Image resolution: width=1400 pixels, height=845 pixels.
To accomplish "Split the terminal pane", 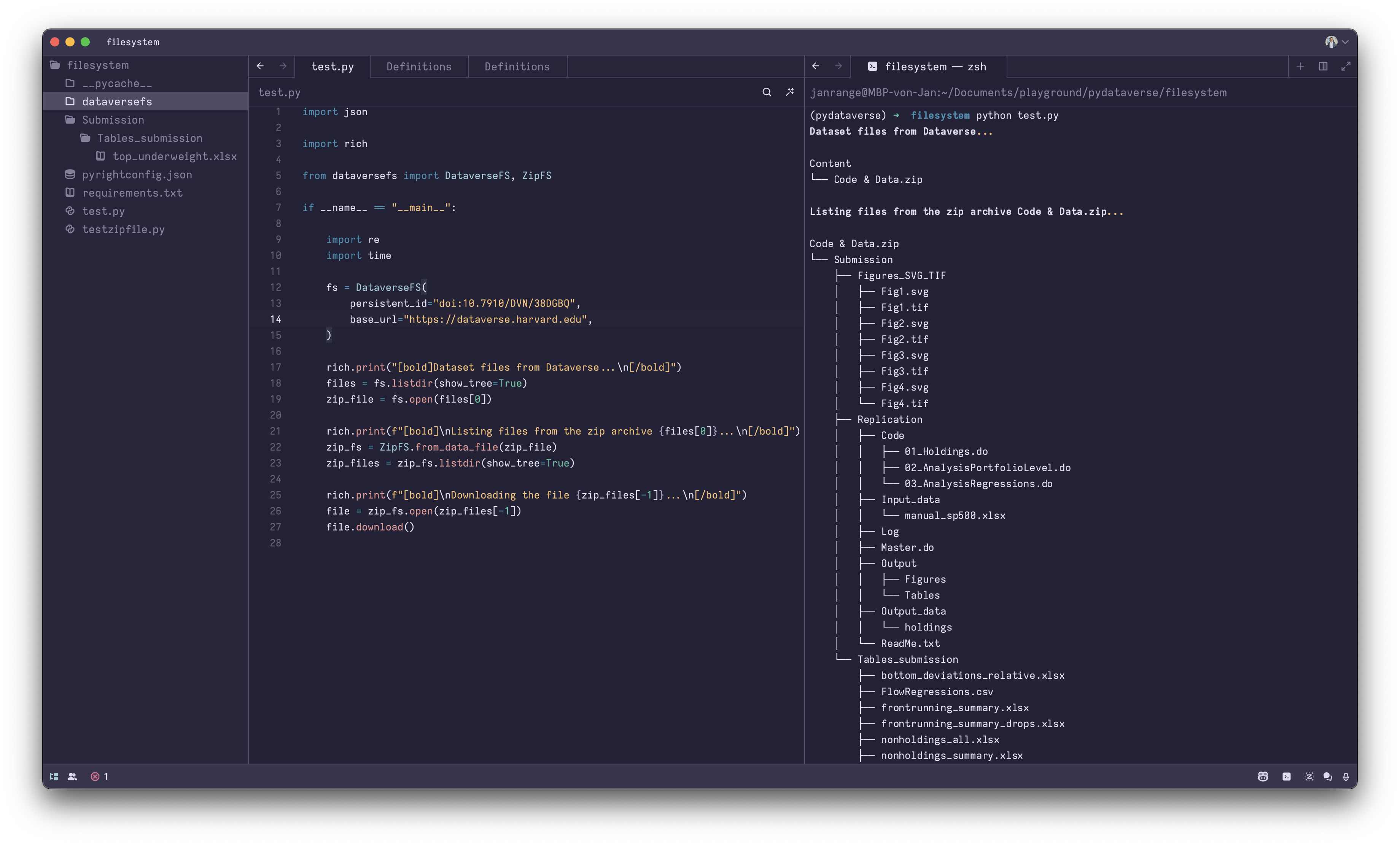I will coord(1323,67).
